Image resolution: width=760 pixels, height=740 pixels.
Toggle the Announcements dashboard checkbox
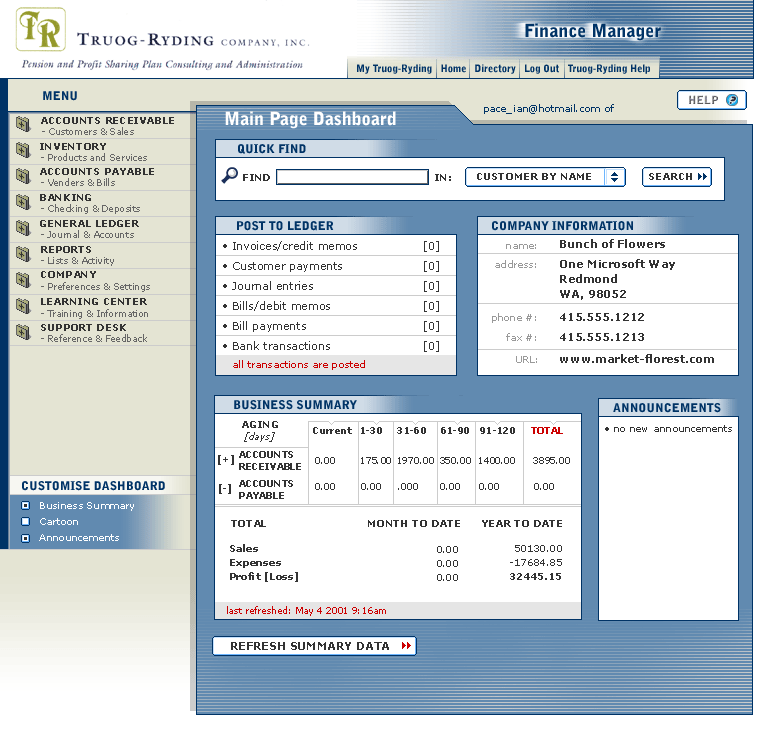click(x=26, y=538)
